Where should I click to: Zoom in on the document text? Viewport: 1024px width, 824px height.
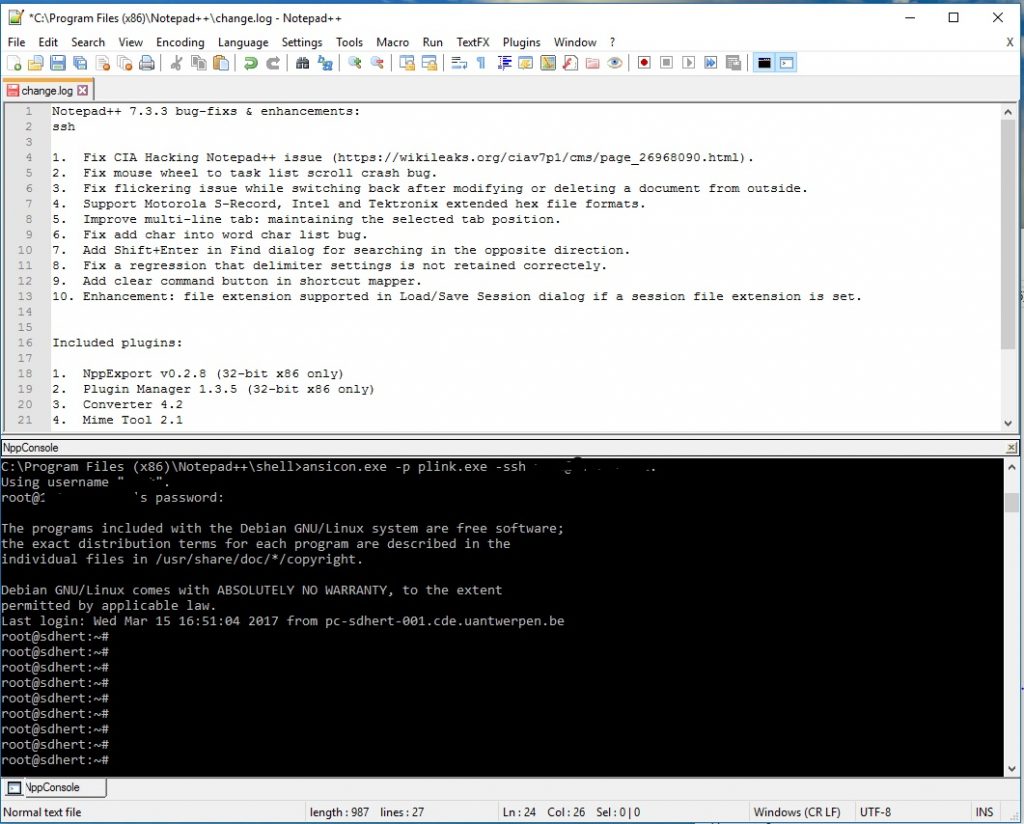[354, 62]
